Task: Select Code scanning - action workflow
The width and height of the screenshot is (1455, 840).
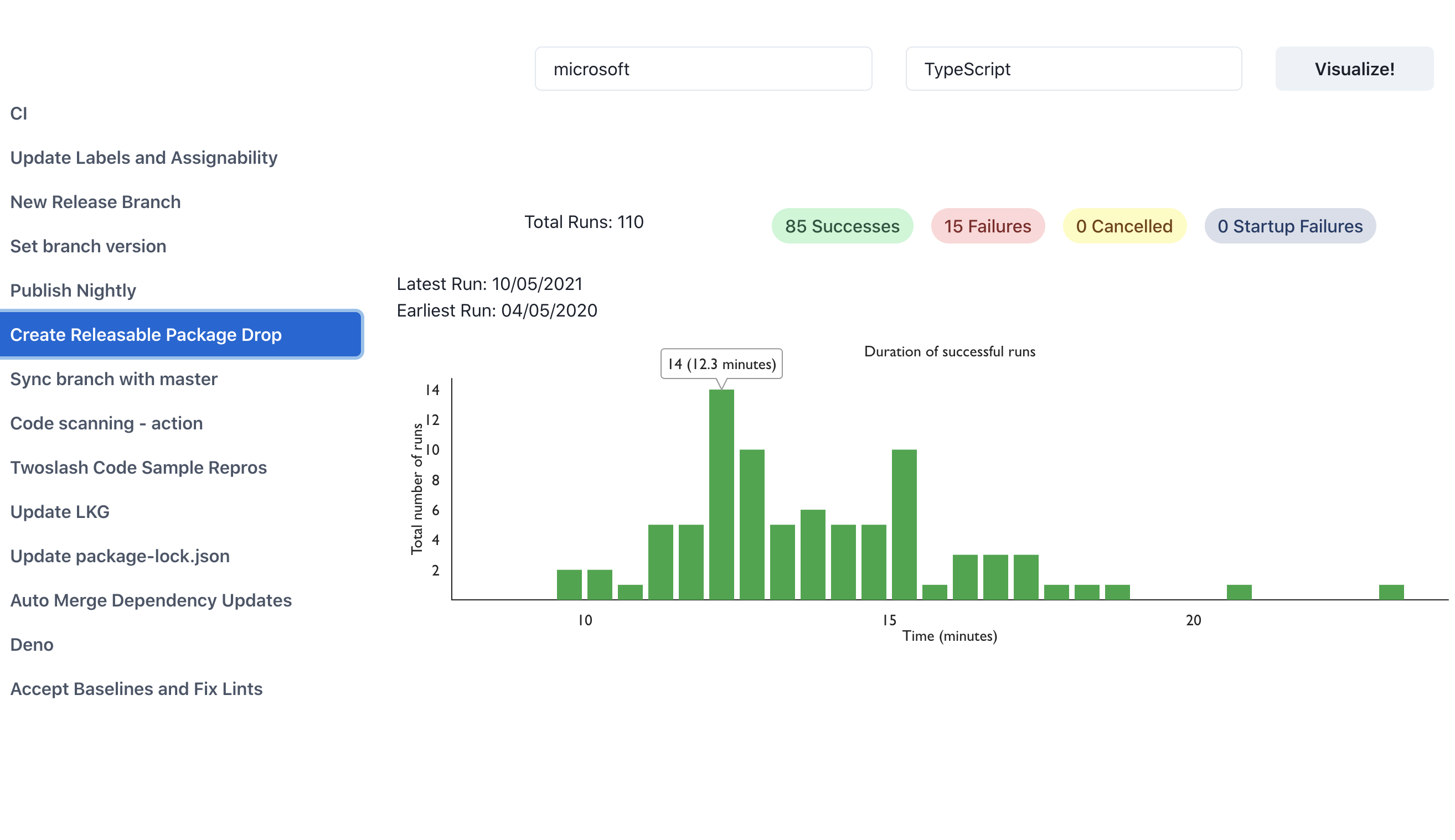Action: (x=106, y=423)
